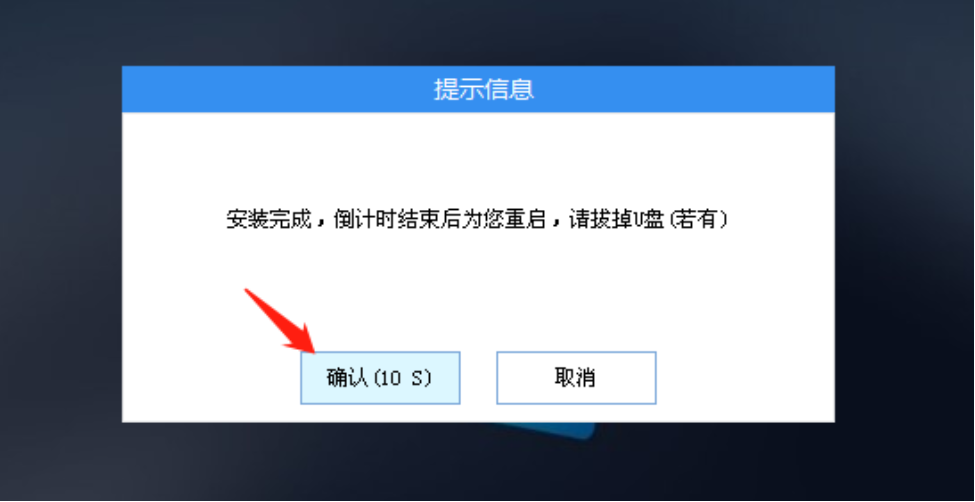Click the red arrow annotation
The height and width of the screenshot is (502, 975).
[x=280, y=320]
